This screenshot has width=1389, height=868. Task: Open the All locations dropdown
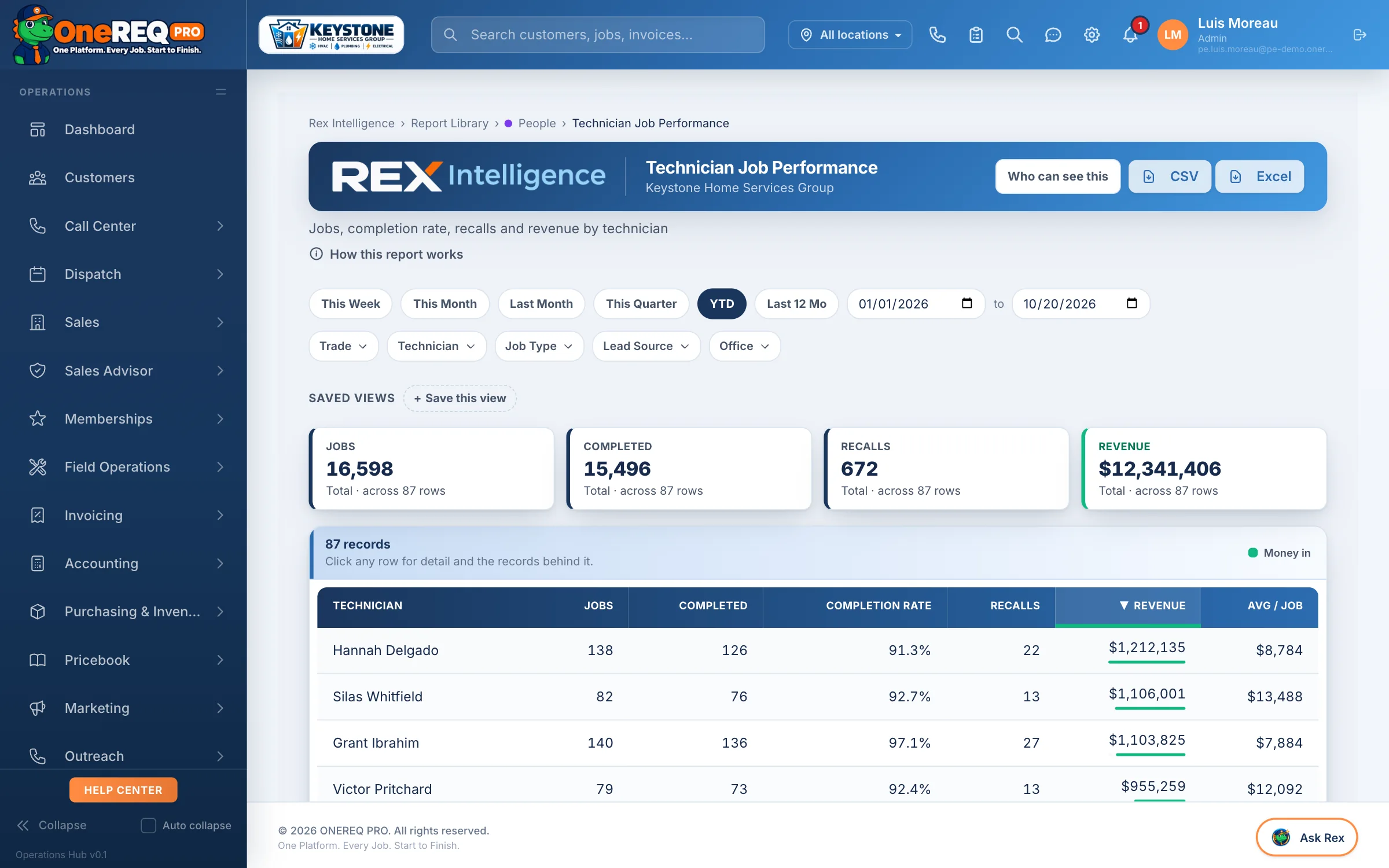tap(850, 35)
